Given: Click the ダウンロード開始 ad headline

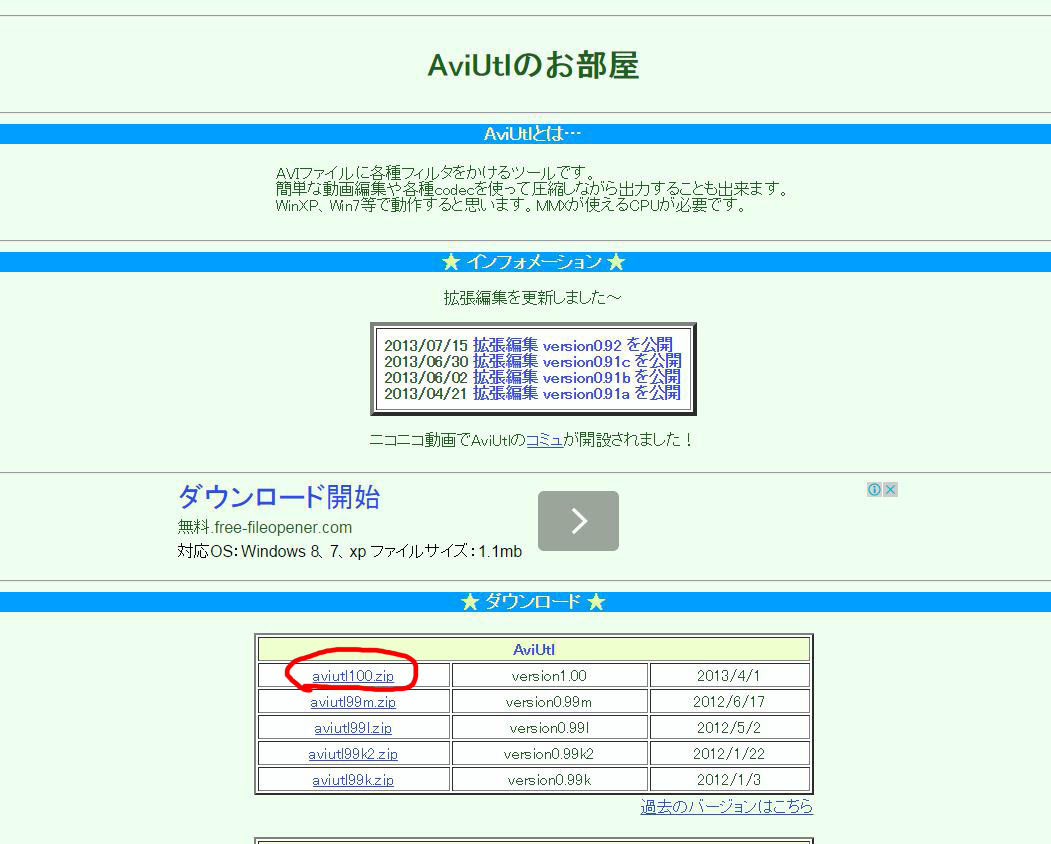Looking at the screenshot, I should [x=279, y=497].
